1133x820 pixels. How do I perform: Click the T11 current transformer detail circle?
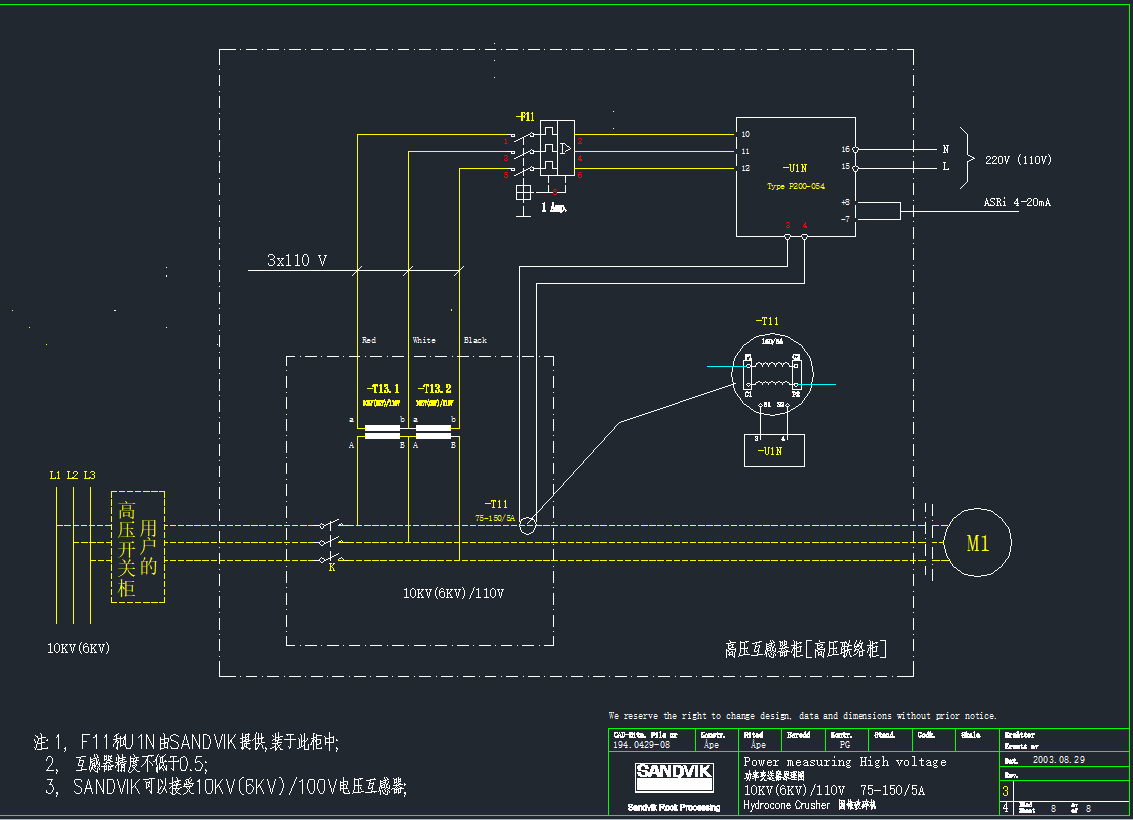(771, 373)
